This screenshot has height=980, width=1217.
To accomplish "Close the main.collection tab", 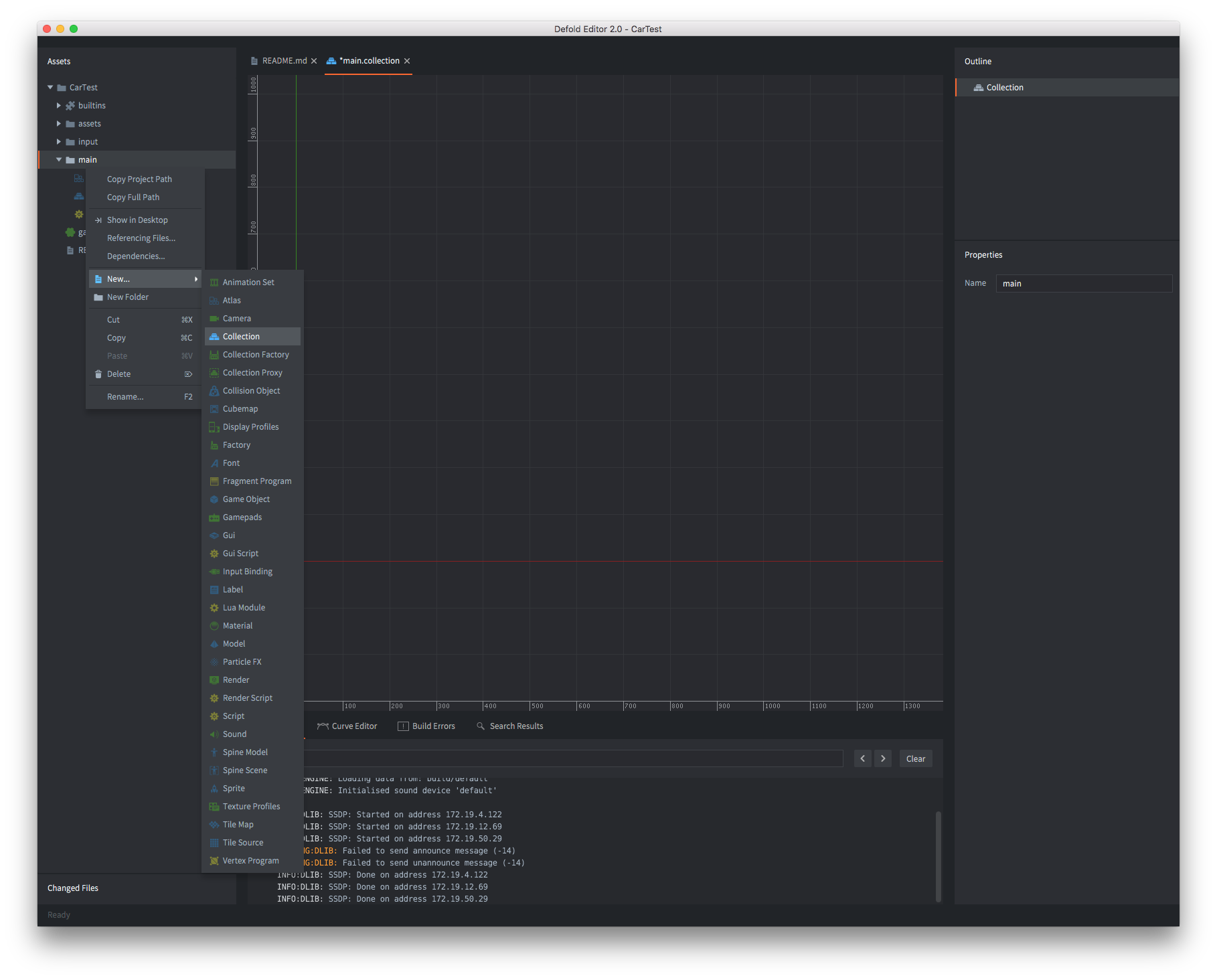I will 407,61.
